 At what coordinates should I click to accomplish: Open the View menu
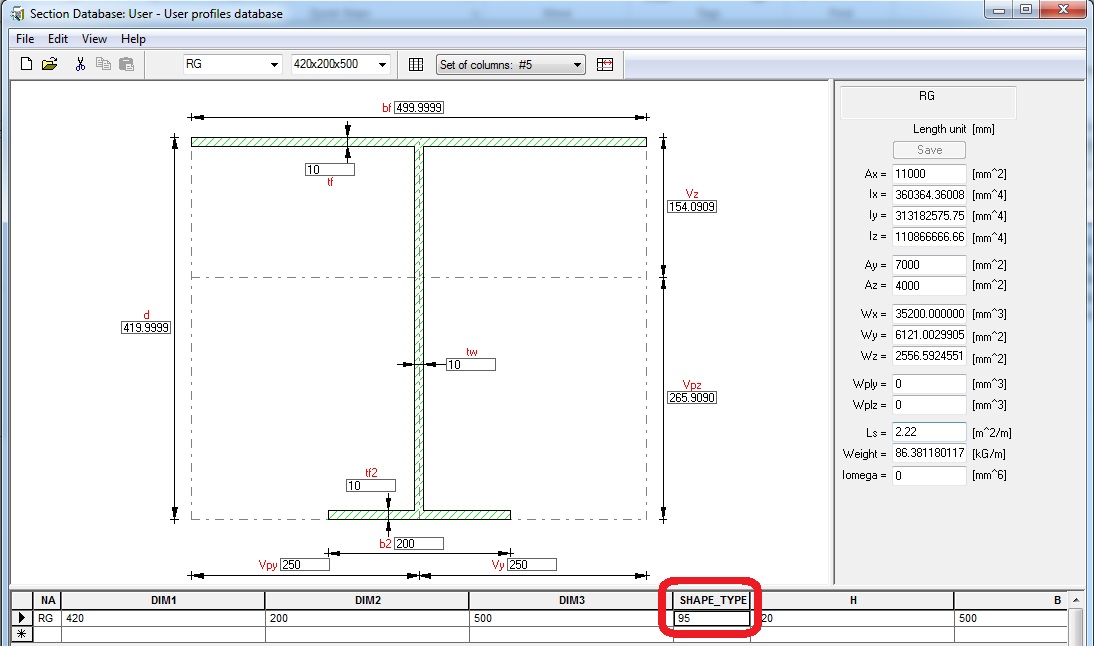tap(93, 38)
